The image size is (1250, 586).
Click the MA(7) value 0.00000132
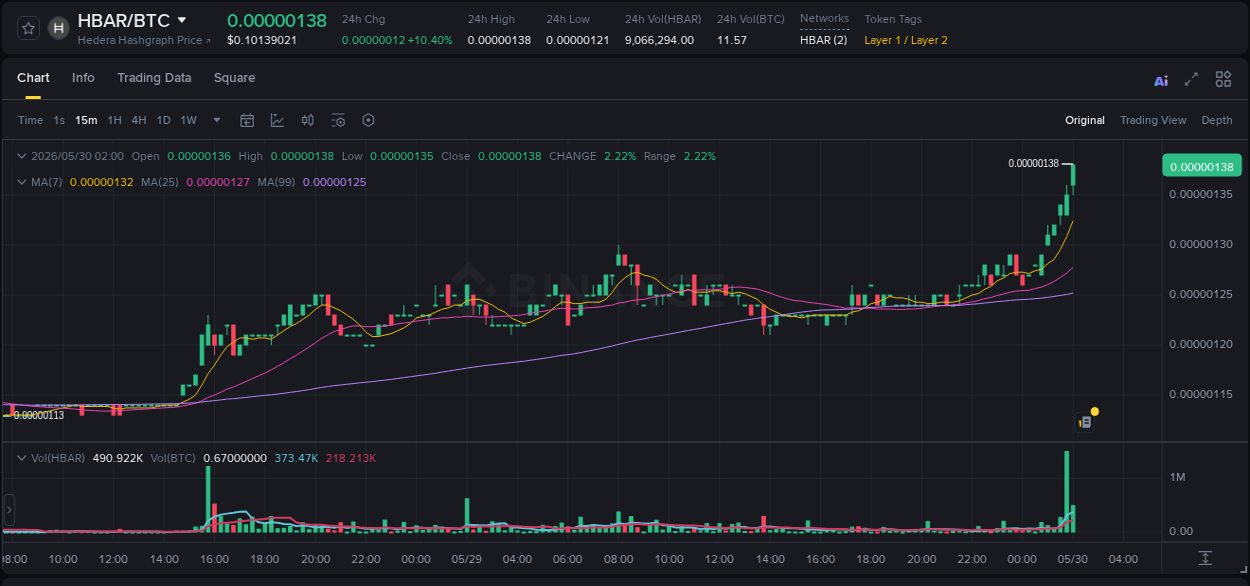click(x=101, y=182)
